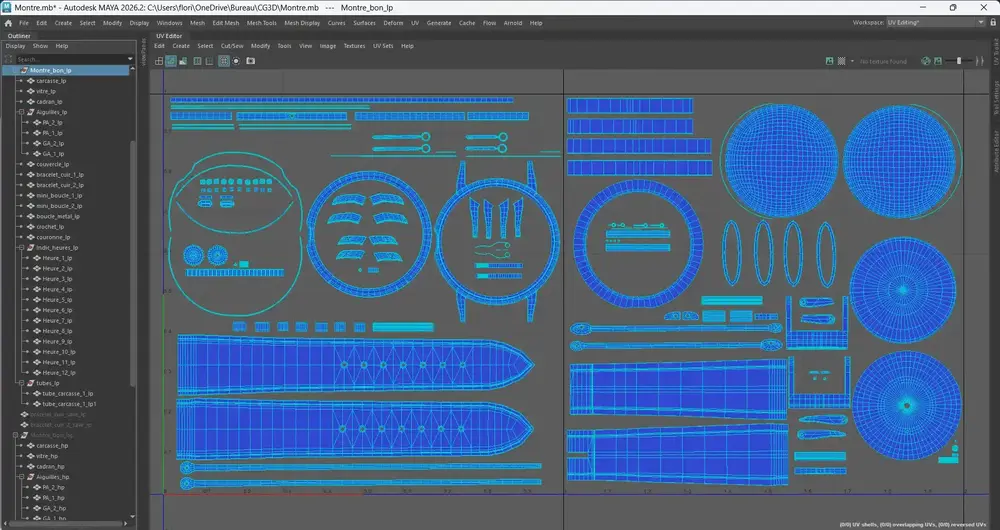Toggle the display image icon near No texture found
The image size is (1000, 530).
(x=829, y=61)
